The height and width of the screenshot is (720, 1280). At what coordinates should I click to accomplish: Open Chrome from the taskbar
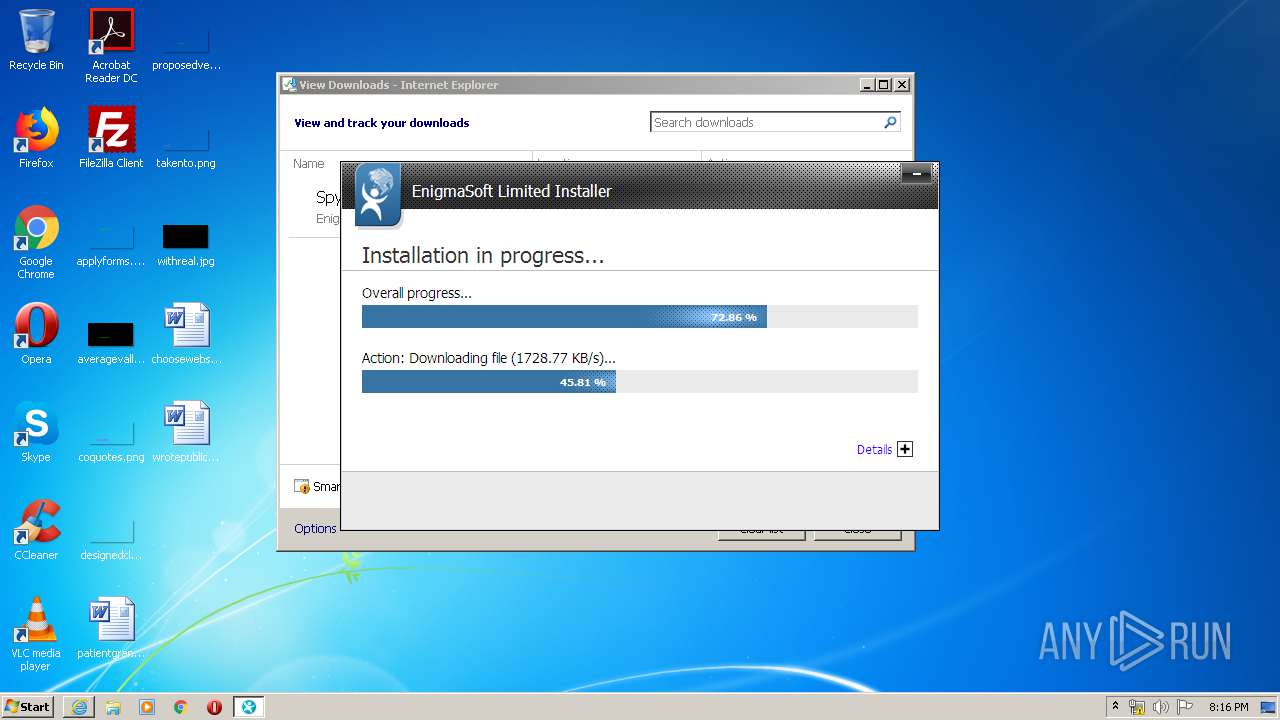[x=181, y=707]
